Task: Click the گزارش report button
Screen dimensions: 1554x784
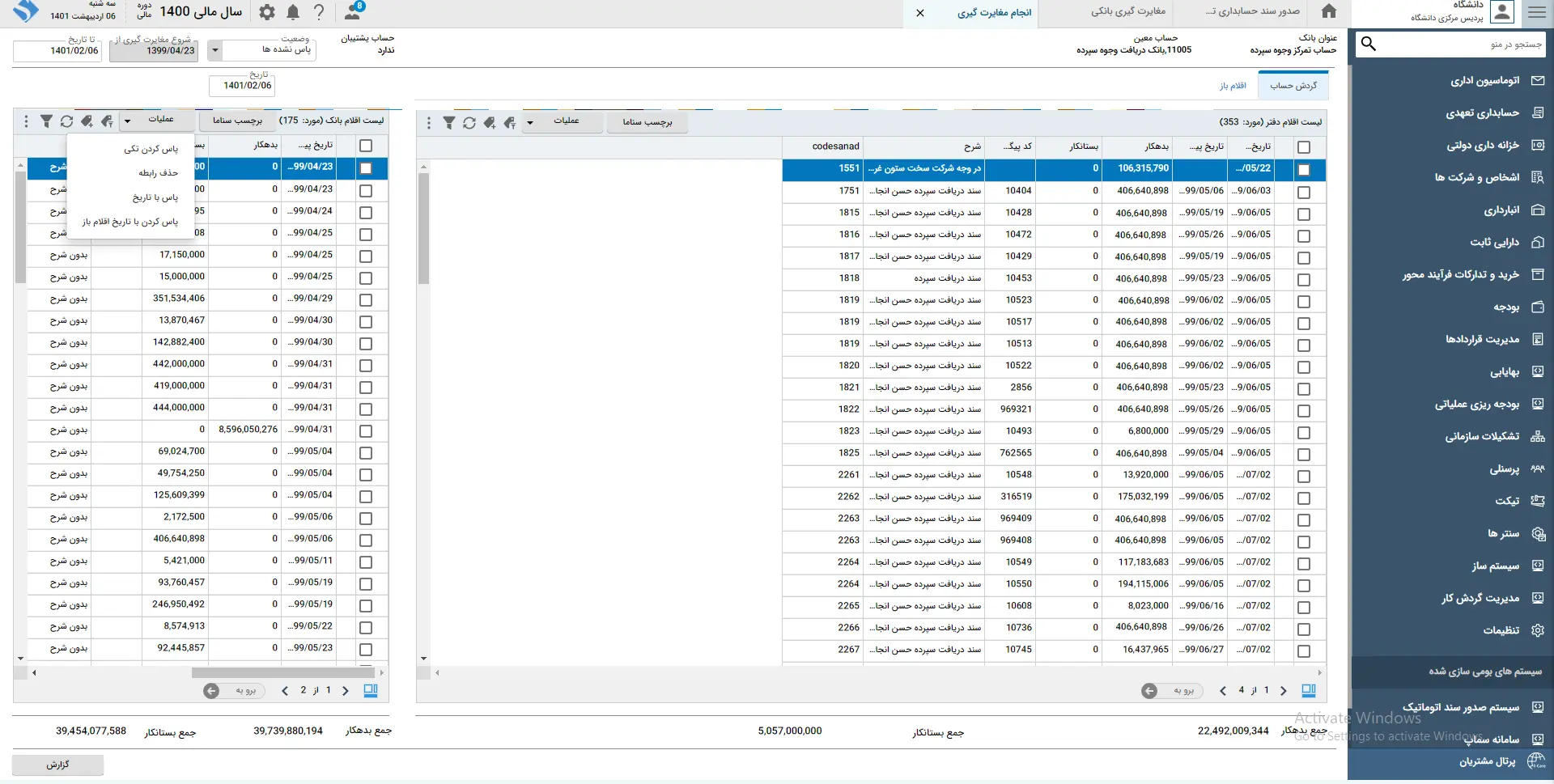Action: 58,765
